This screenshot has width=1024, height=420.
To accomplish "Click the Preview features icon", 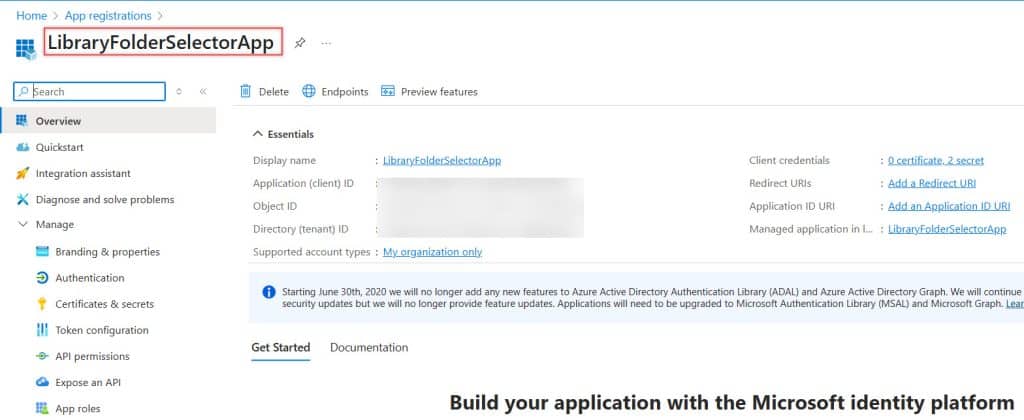I will click(x=388, y=91).
